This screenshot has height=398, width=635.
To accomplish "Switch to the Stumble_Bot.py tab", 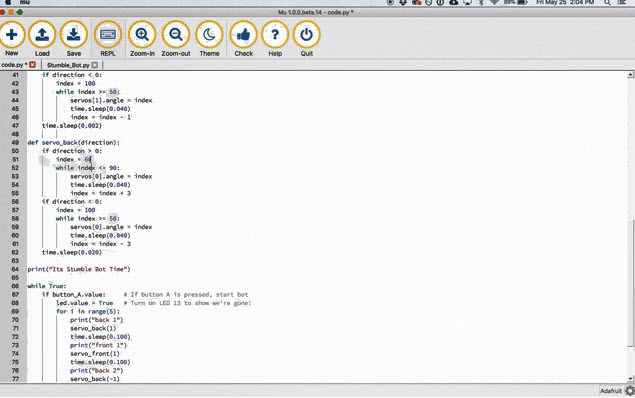I will (x=68, y=65).
